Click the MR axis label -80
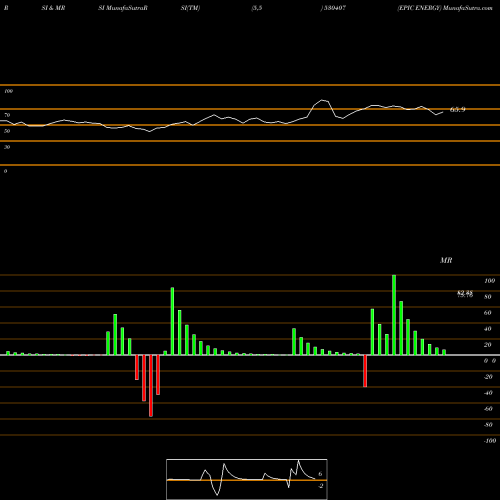This screenshot has height=500, width=500. click(488, 425)
